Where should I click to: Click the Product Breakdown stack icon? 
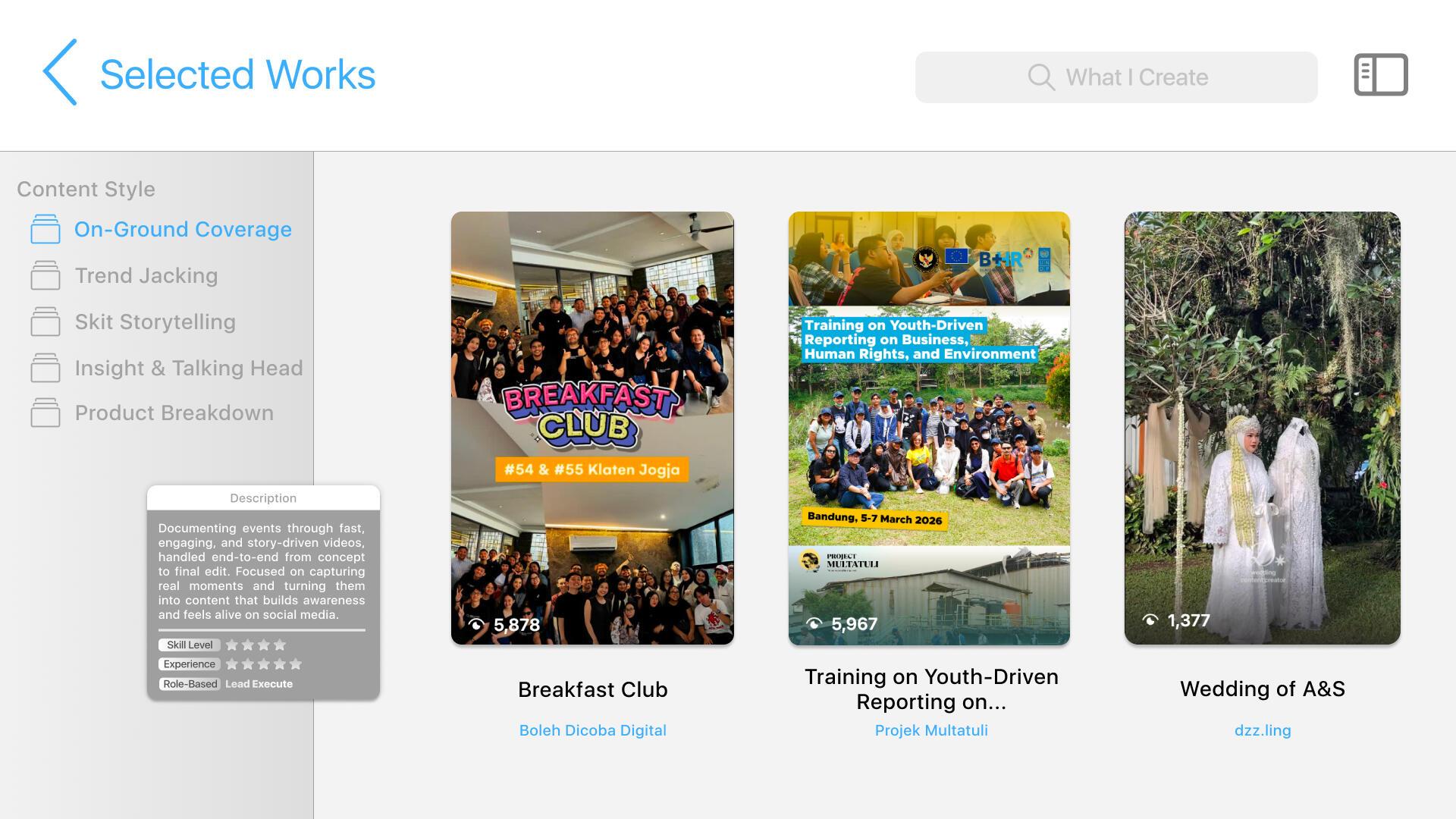pyautogui.click(x=45, y=413)
